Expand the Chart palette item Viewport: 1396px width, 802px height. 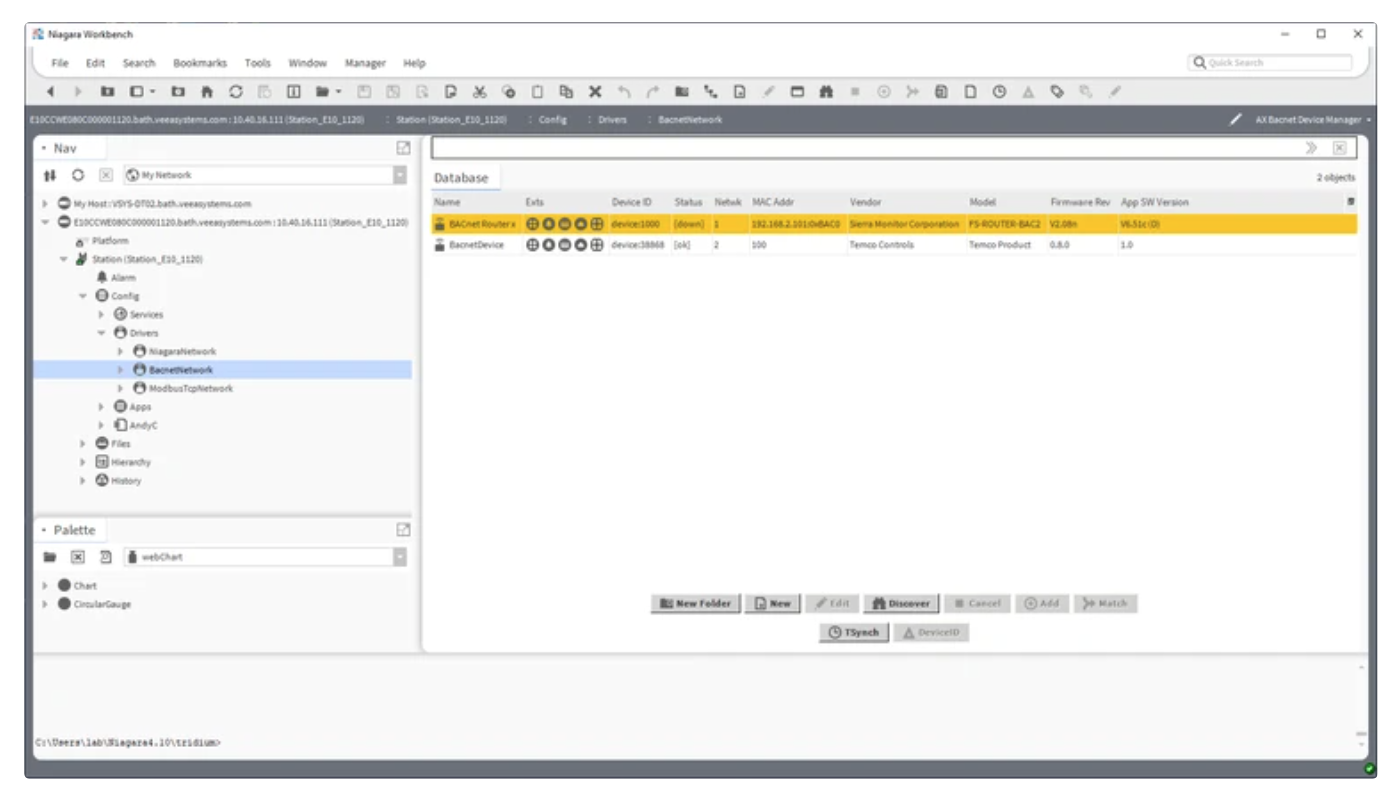[x=45, y=586]
